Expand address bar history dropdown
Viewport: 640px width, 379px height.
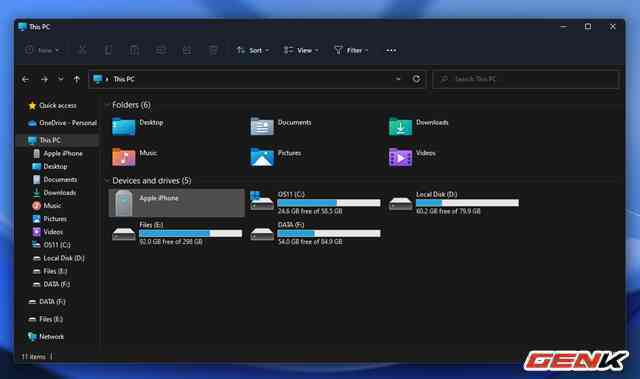coord(398,79)
